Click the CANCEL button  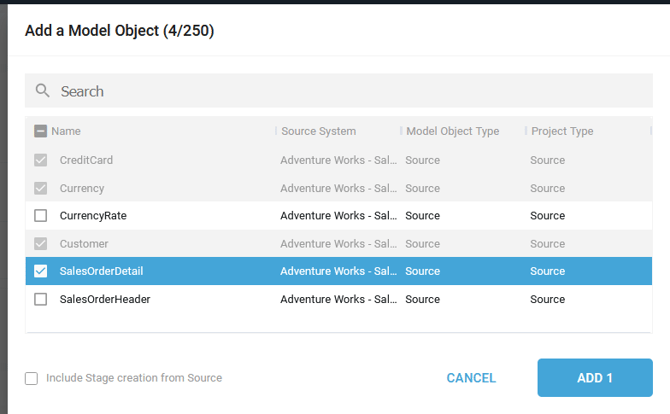click(x=471, y=378)
